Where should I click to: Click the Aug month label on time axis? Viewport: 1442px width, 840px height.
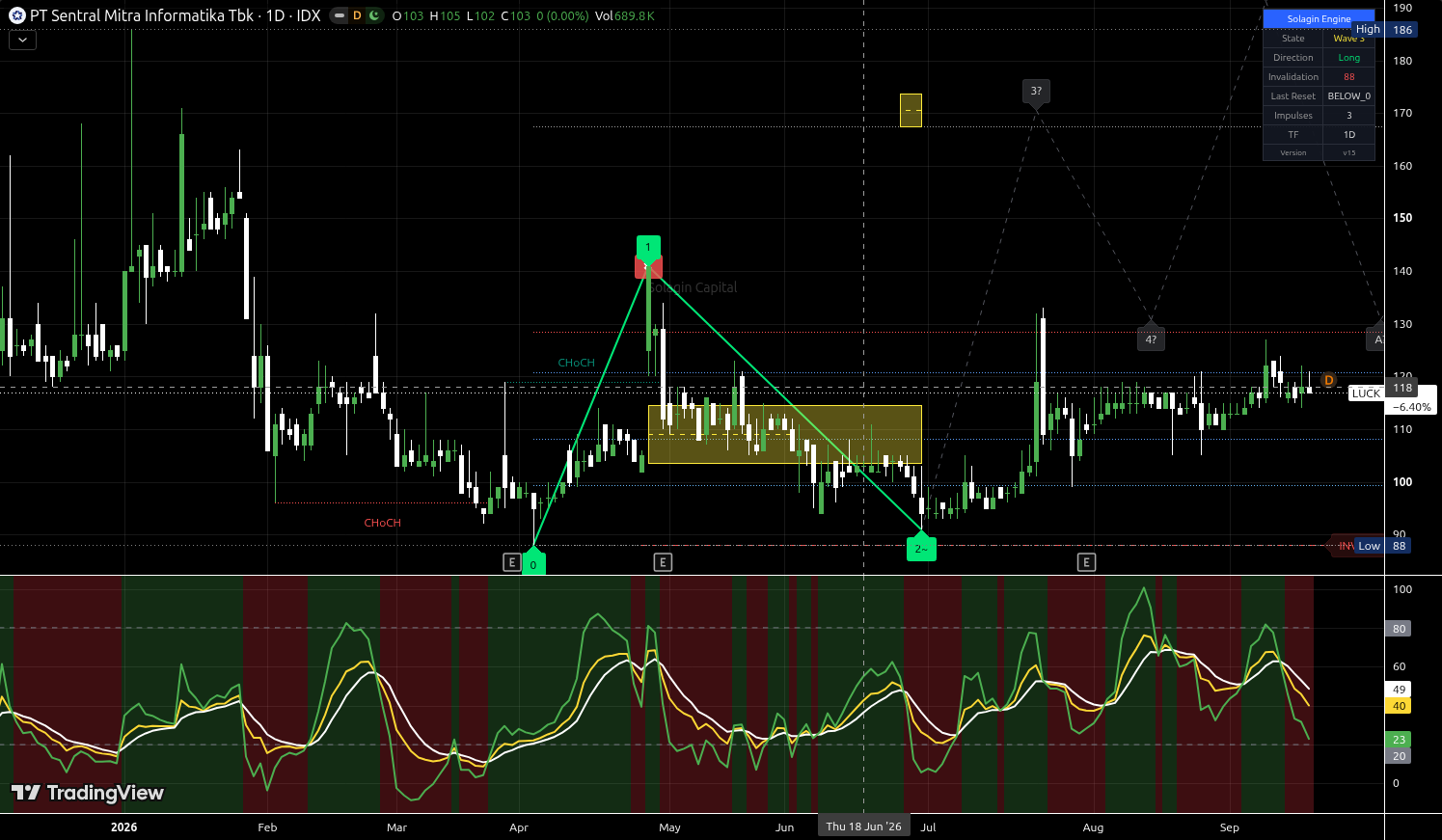point(1093,827)
